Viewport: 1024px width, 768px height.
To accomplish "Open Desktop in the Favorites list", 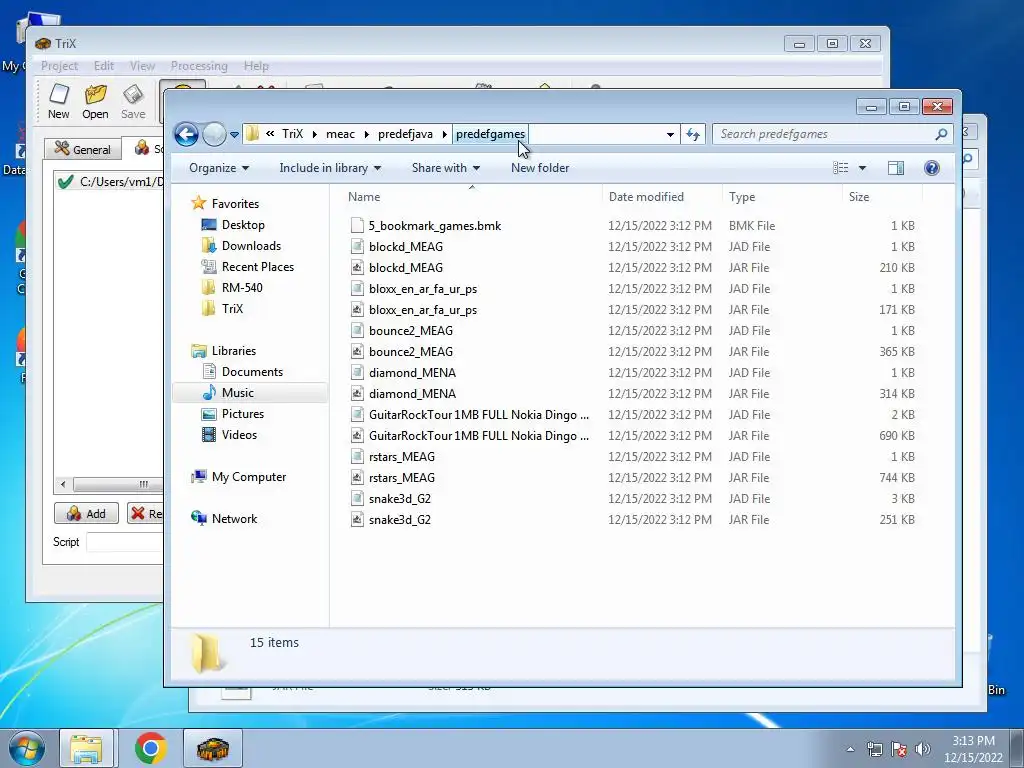I will pyautogui.click(x=243, y=225).
